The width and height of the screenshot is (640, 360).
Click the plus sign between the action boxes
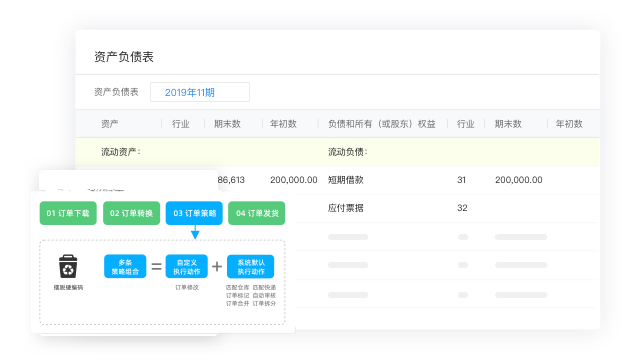(x=217, y=267)
